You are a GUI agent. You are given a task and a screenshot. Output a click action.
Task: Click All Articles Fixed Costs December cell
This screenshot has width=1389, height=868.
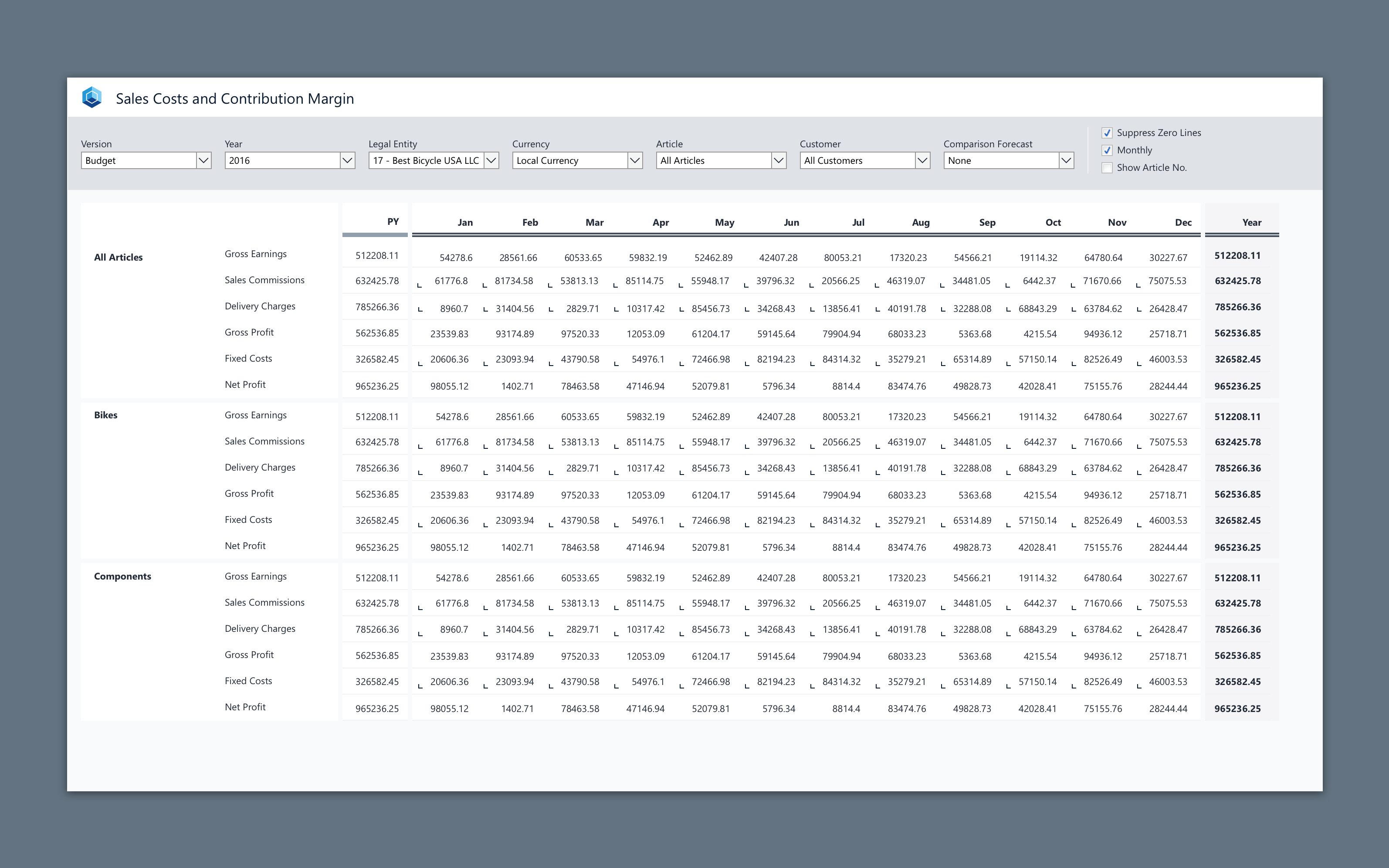click(1168, 359)
